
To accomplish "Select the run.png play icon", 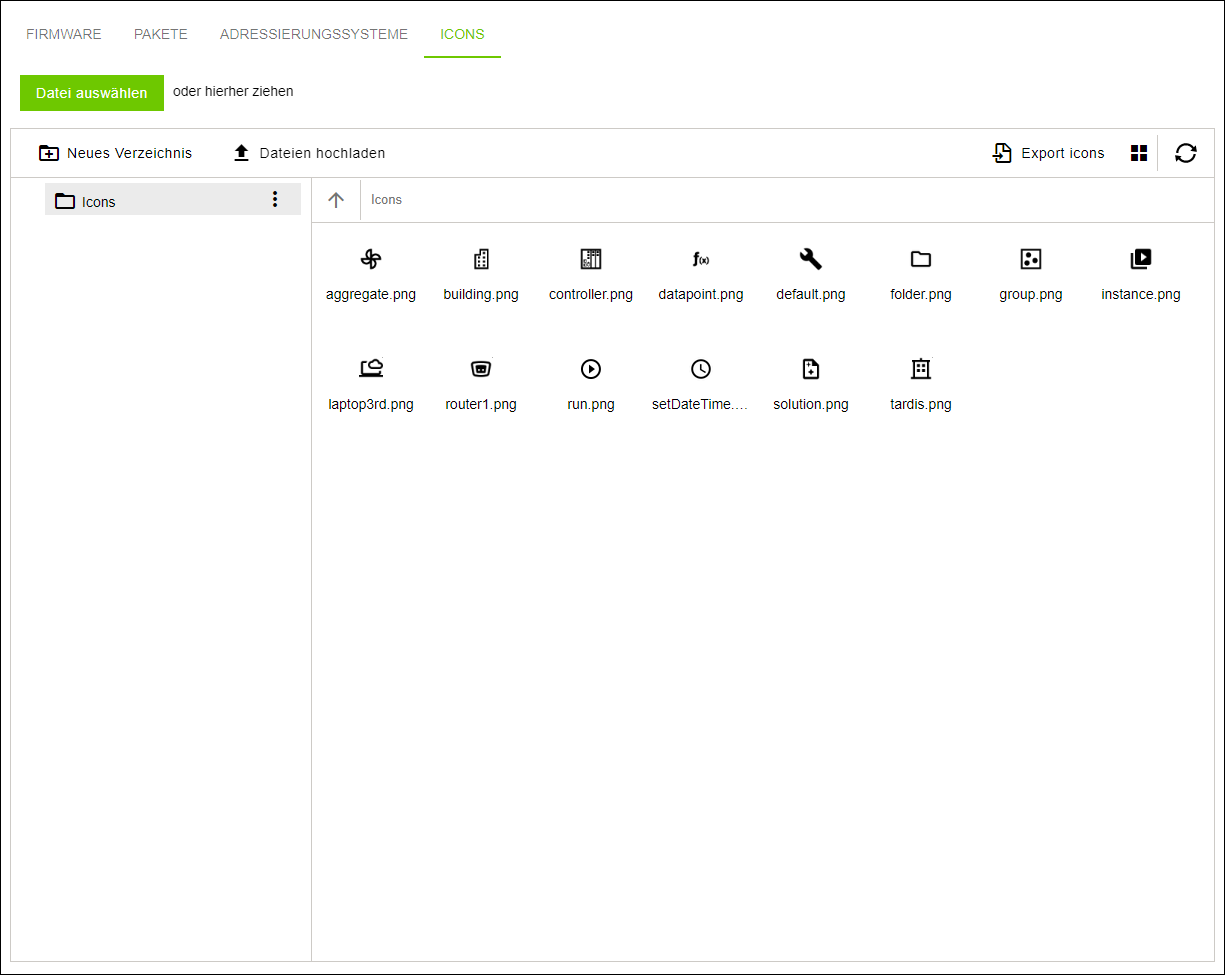I will point(591,369).
